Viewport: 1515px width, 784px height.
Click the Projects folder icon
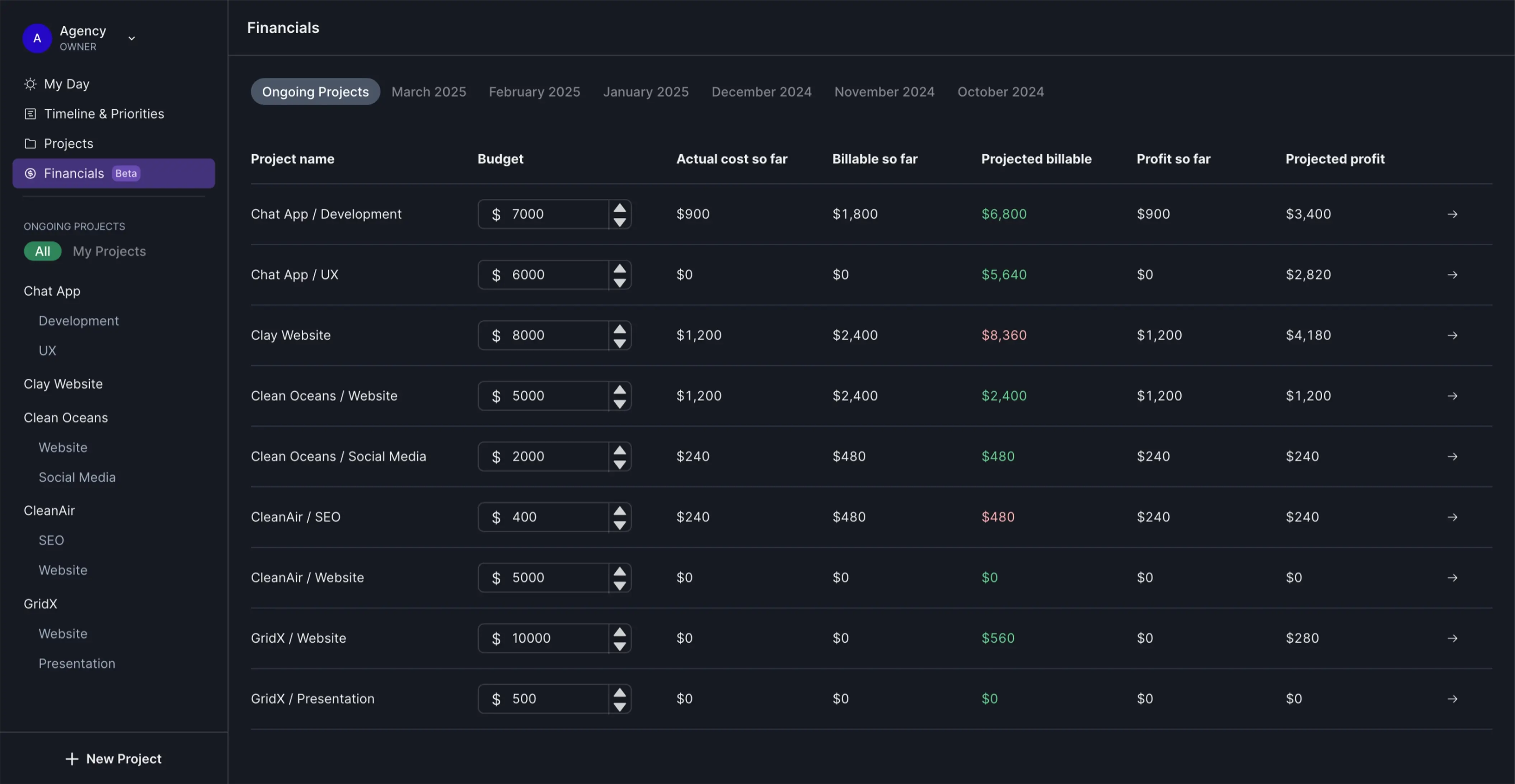[30, 144]
